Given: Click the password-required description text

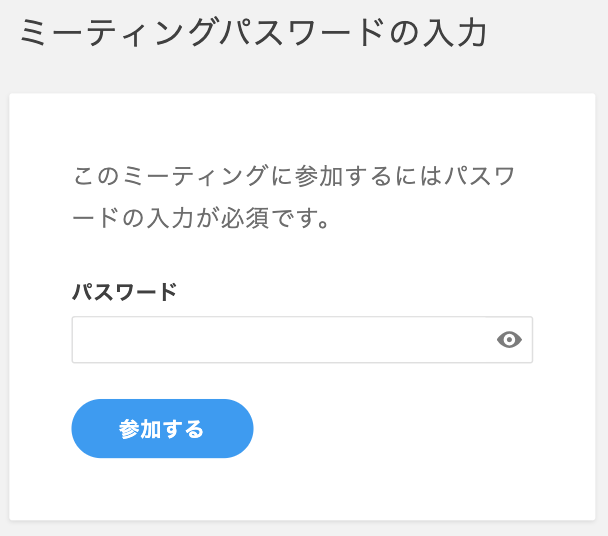Looking at the screenshot, I should [x=295, y=198].
